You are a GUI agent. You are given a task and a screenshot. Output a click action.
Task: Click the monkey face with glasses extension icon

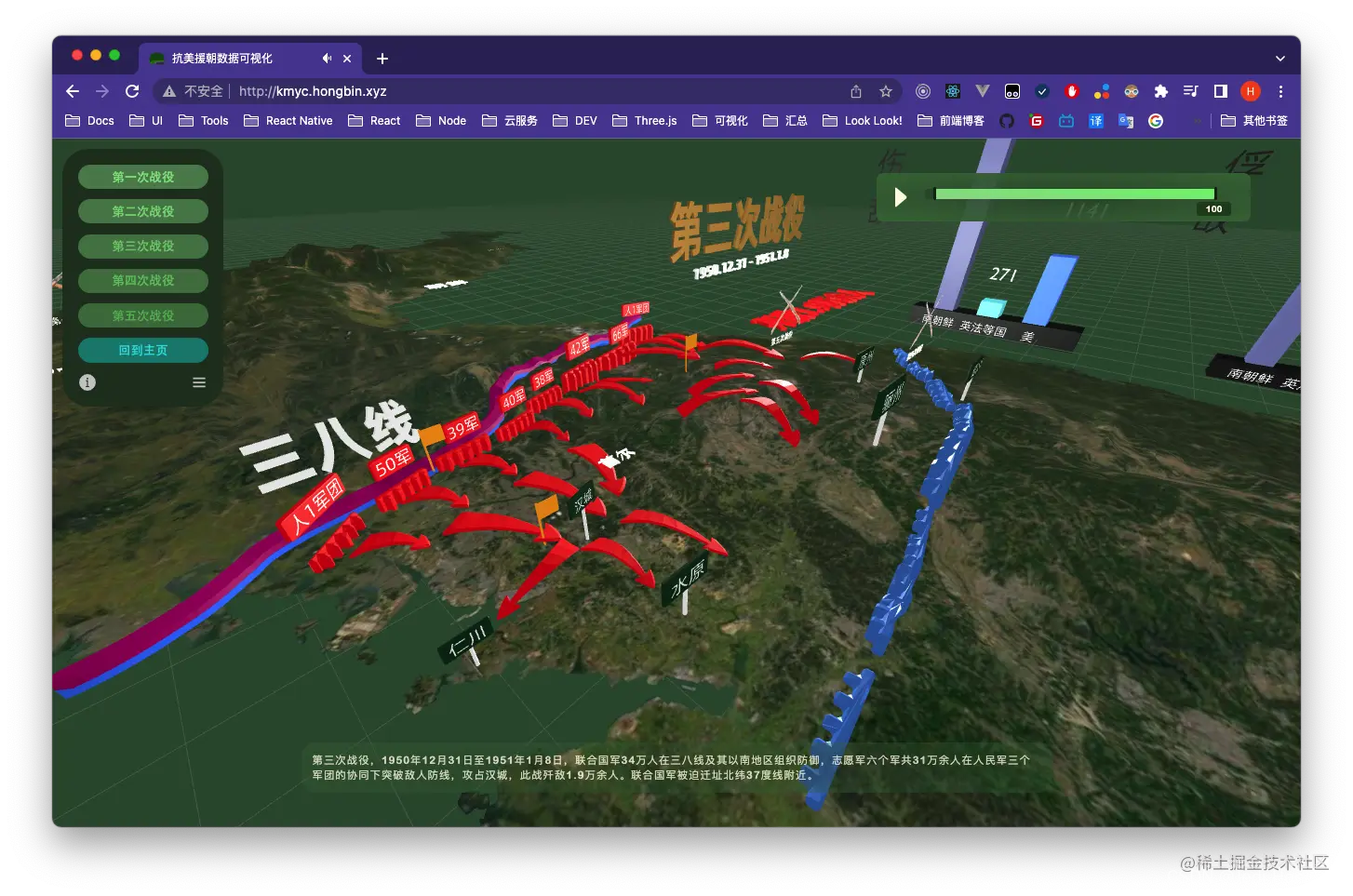click(1132, 91)
